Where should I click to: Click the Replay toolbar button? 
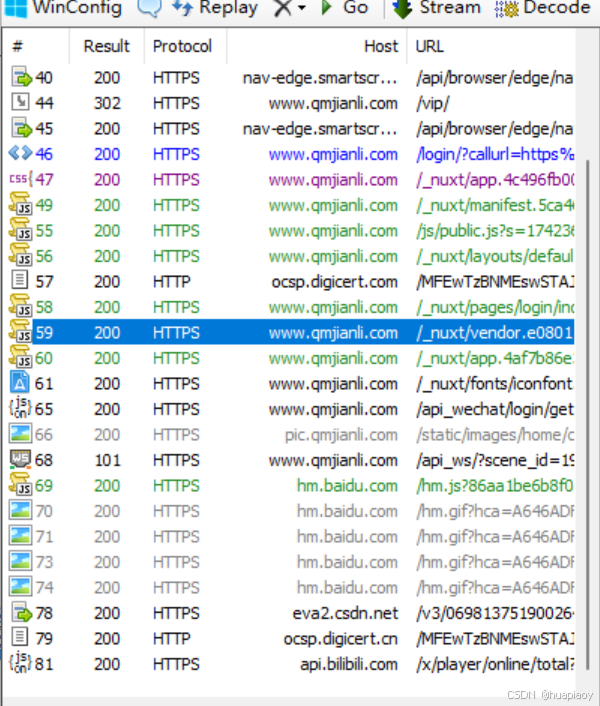pos(215,8)
